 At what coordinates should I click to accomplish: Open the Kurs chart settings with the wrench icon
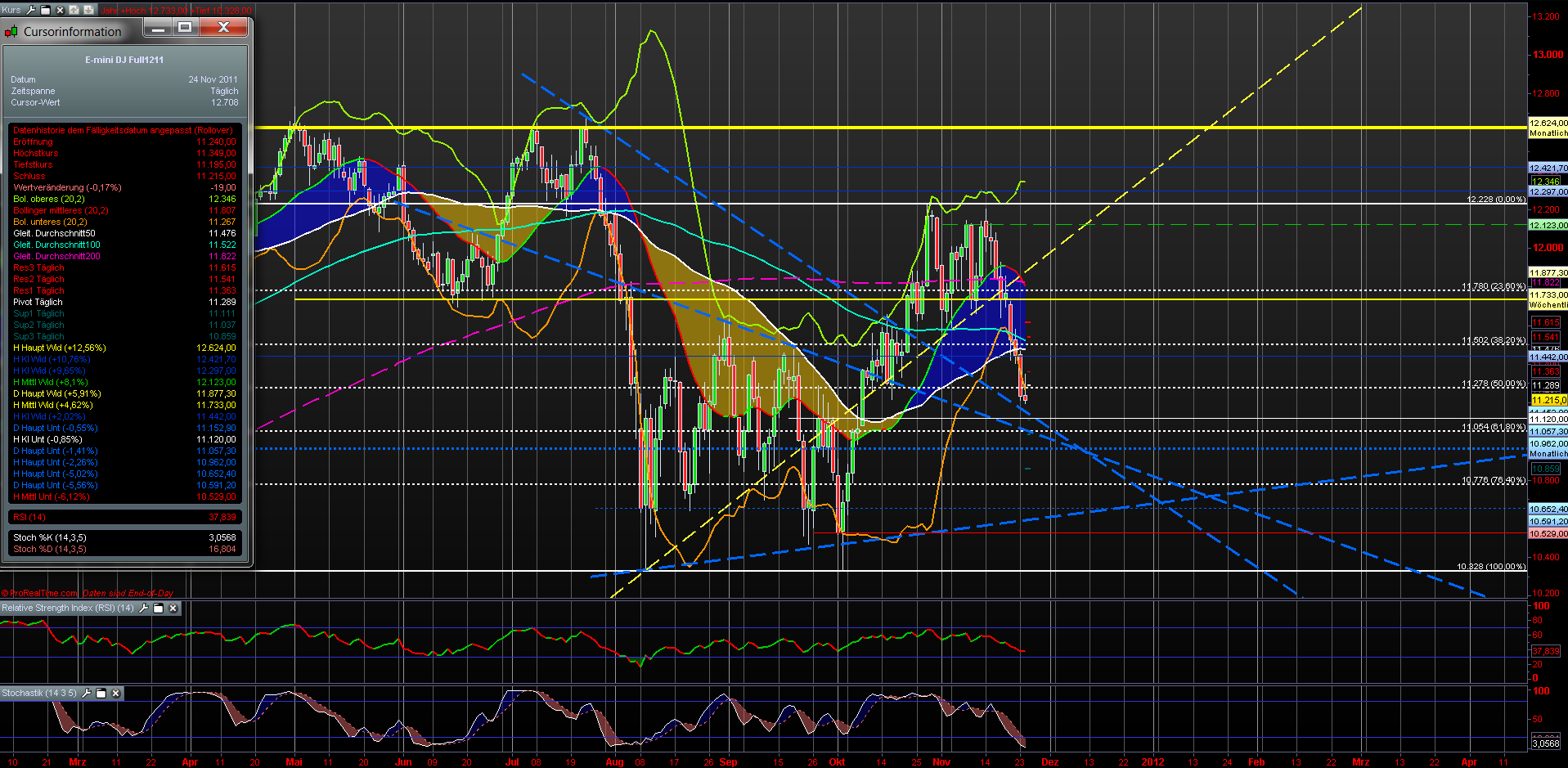(31, 10)
